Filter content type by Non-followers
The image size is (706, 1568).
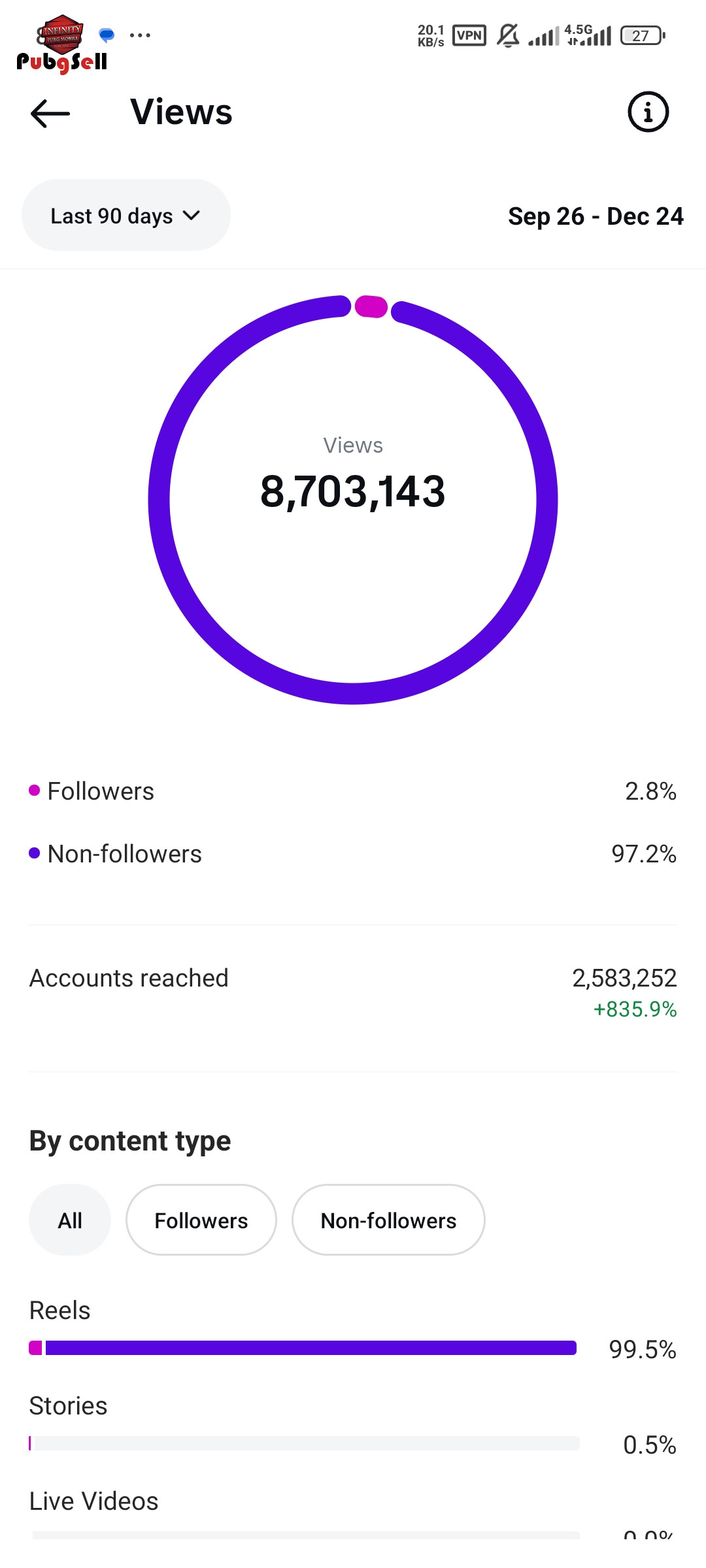tap(388, 1220)
